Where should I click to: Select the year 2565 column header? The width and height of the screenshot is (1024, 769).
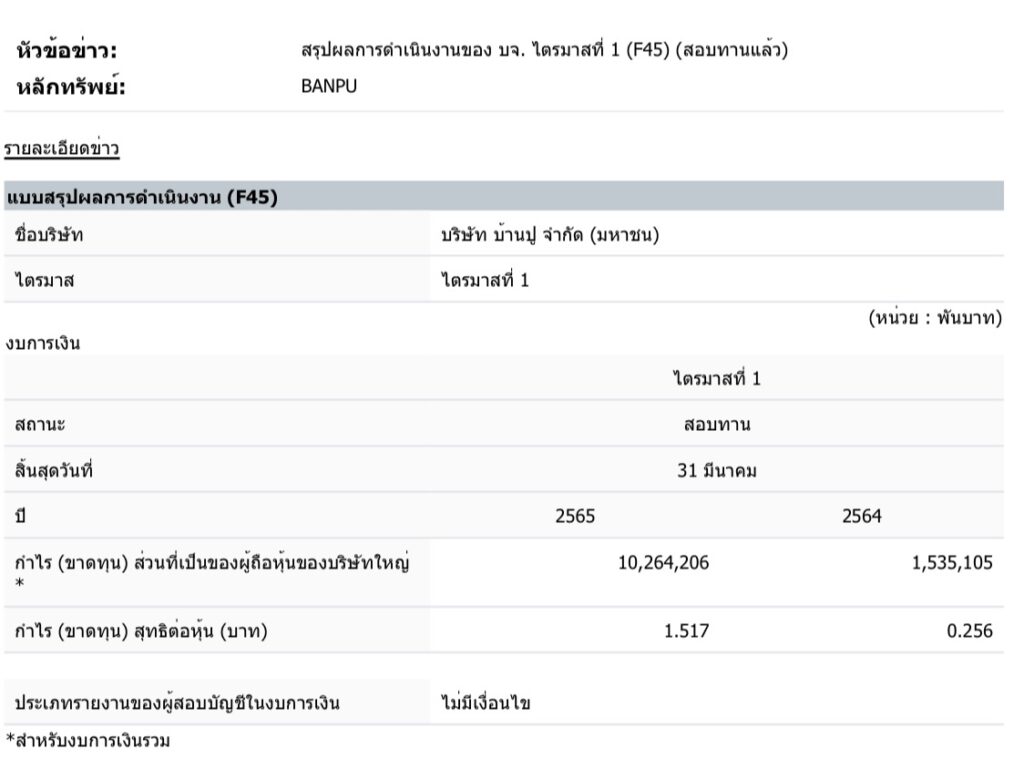(x=575, y=516)
